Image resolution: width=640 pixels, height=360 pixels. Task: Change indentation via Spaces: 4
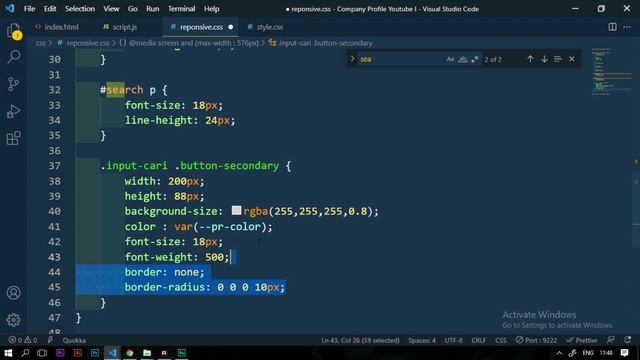422,340
